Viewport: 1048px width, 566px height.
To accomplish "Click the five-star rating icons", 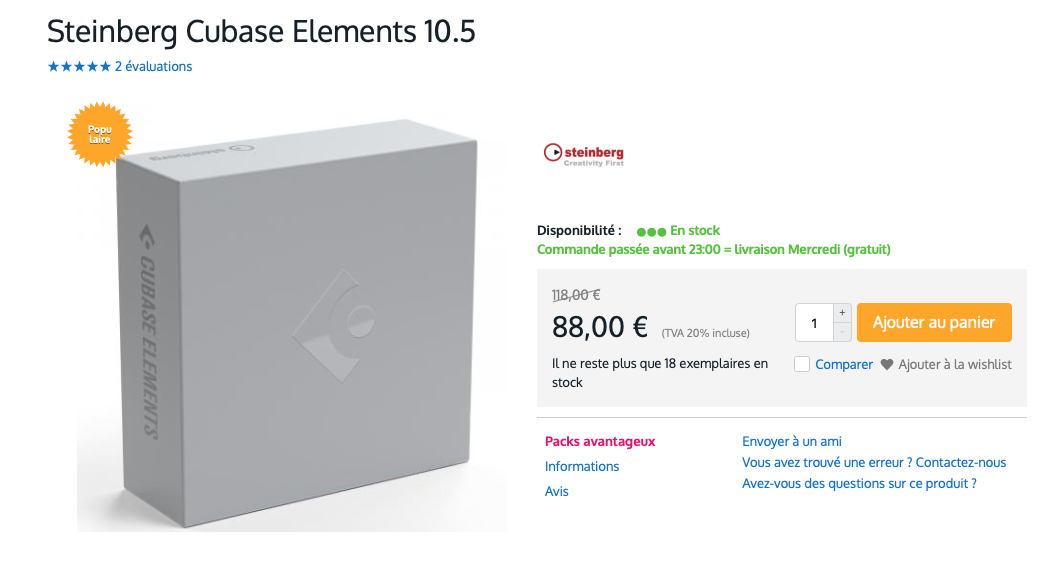I will 79,67.
